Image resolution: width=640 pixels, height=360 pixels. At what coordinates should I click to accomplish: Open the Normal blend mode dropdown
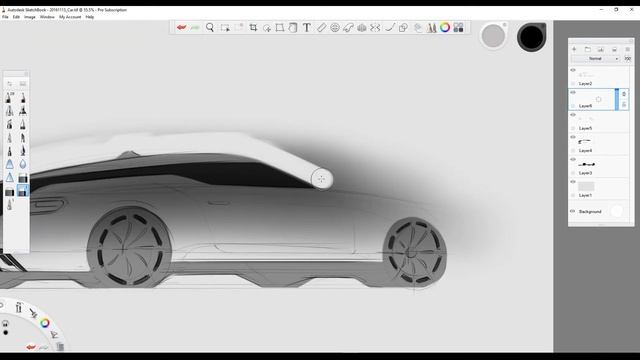pyautogui.click(x=596, y=59)
